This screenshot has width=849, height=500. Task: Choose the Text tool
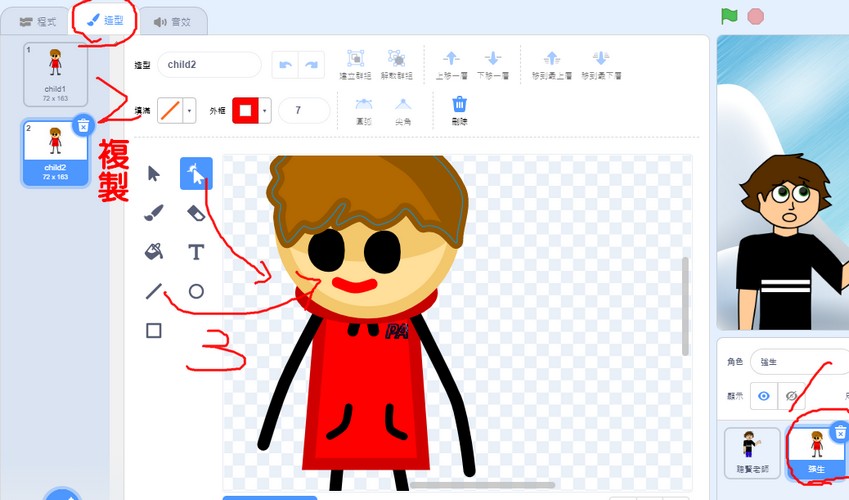tap(196, 252)
